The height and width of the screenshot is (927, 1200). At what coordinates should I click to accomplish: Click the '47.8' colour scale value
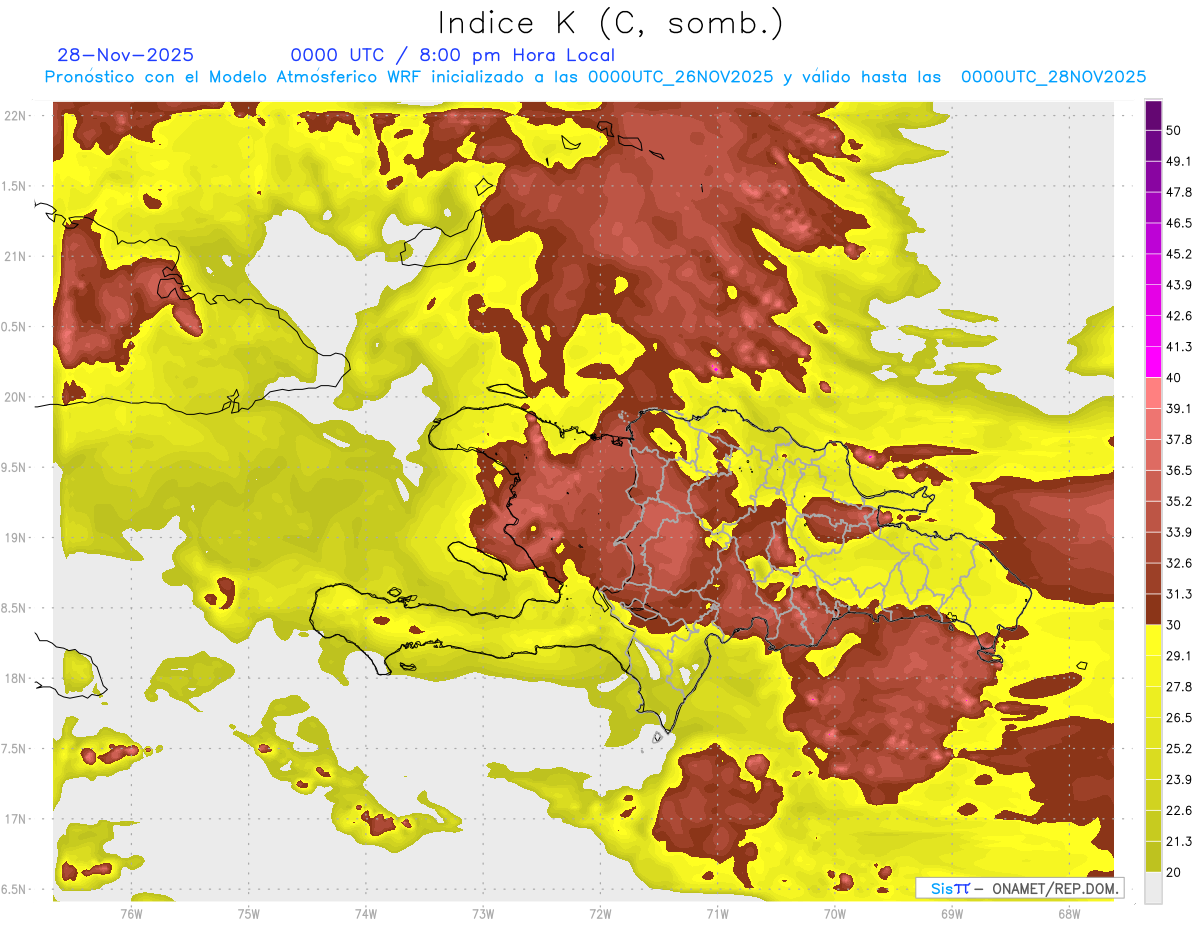tap(1179, 192)
